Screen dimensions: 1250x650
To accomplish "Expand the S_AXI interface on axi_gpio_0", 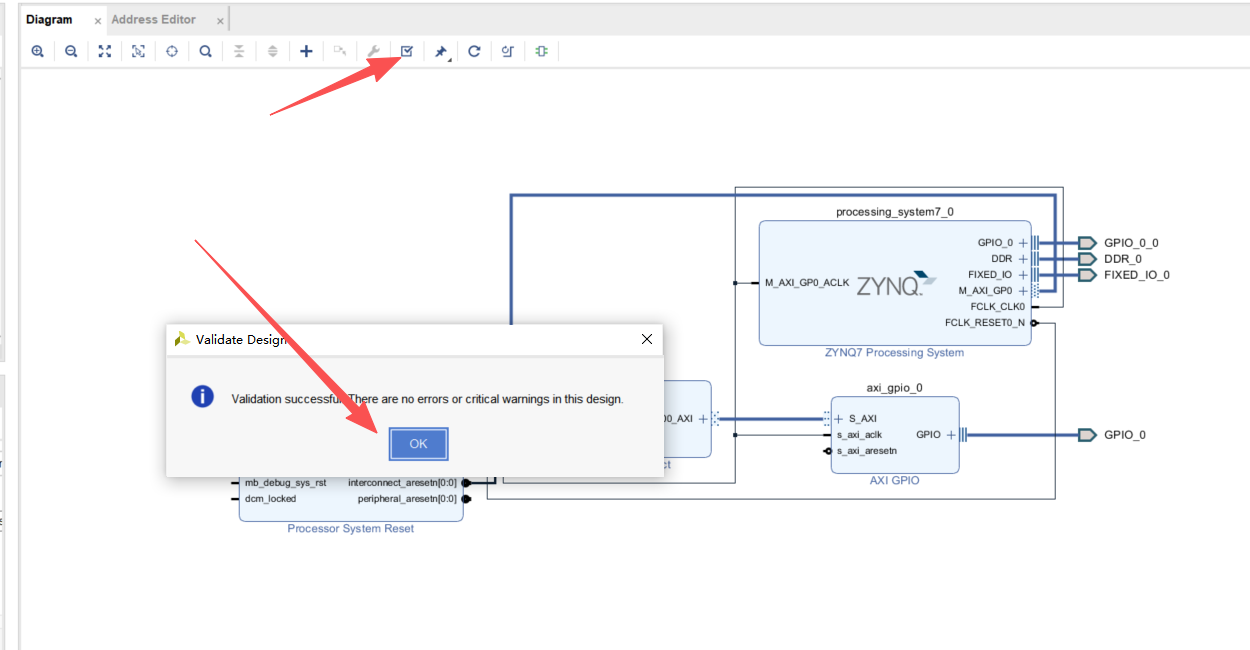I will [838, 419].
